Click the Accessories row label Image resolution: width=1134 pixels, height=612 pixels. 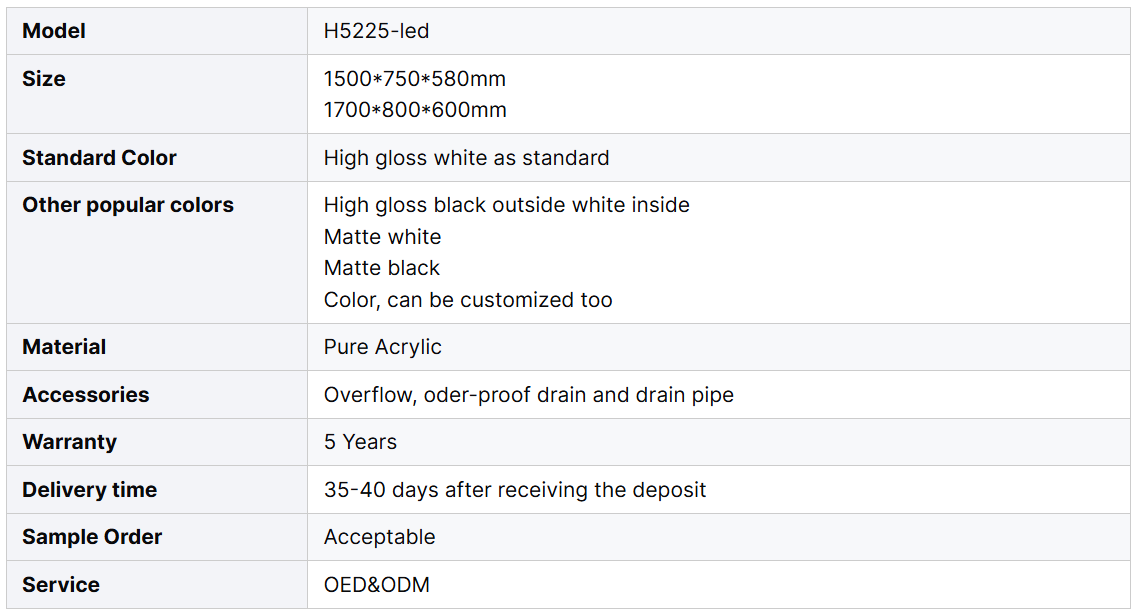coord(85,395)
